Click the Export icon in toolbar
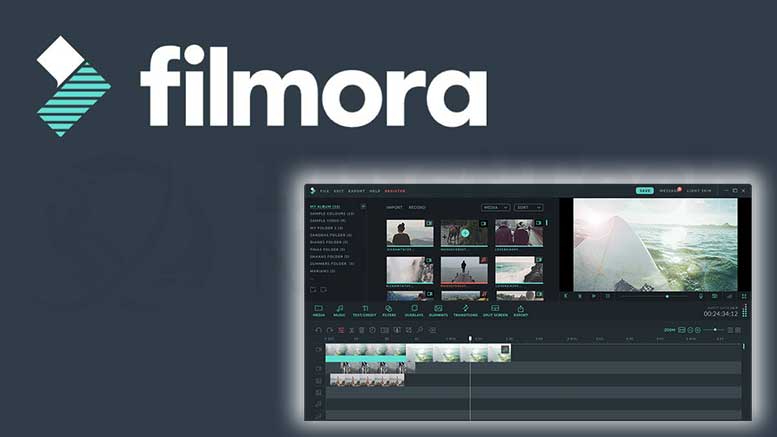This screenshot has height=437, width=777. pyautogui.click(x=520, y=310)
